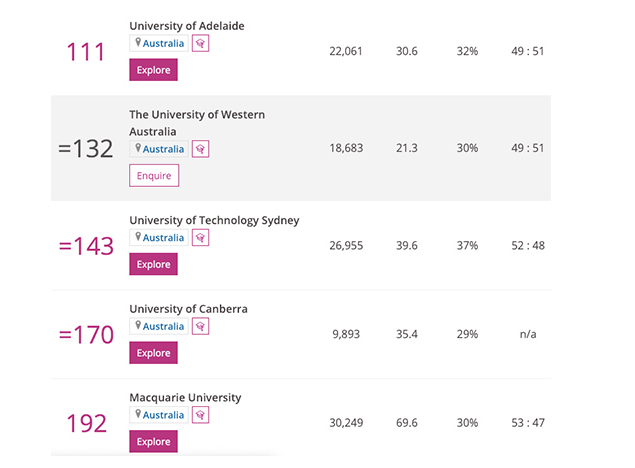
Task: Open University of Technology Sydney title link
Action: pyautogui.click(x=214, y=220)
